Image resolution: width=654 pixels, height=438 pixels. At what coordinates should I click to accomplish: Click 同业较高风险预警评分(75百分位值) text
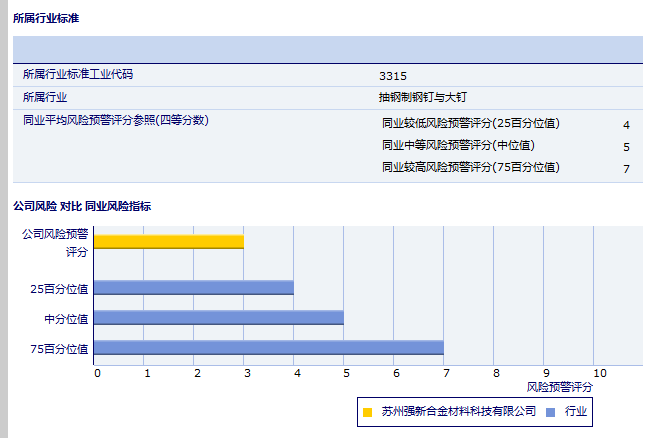point(470,168)
